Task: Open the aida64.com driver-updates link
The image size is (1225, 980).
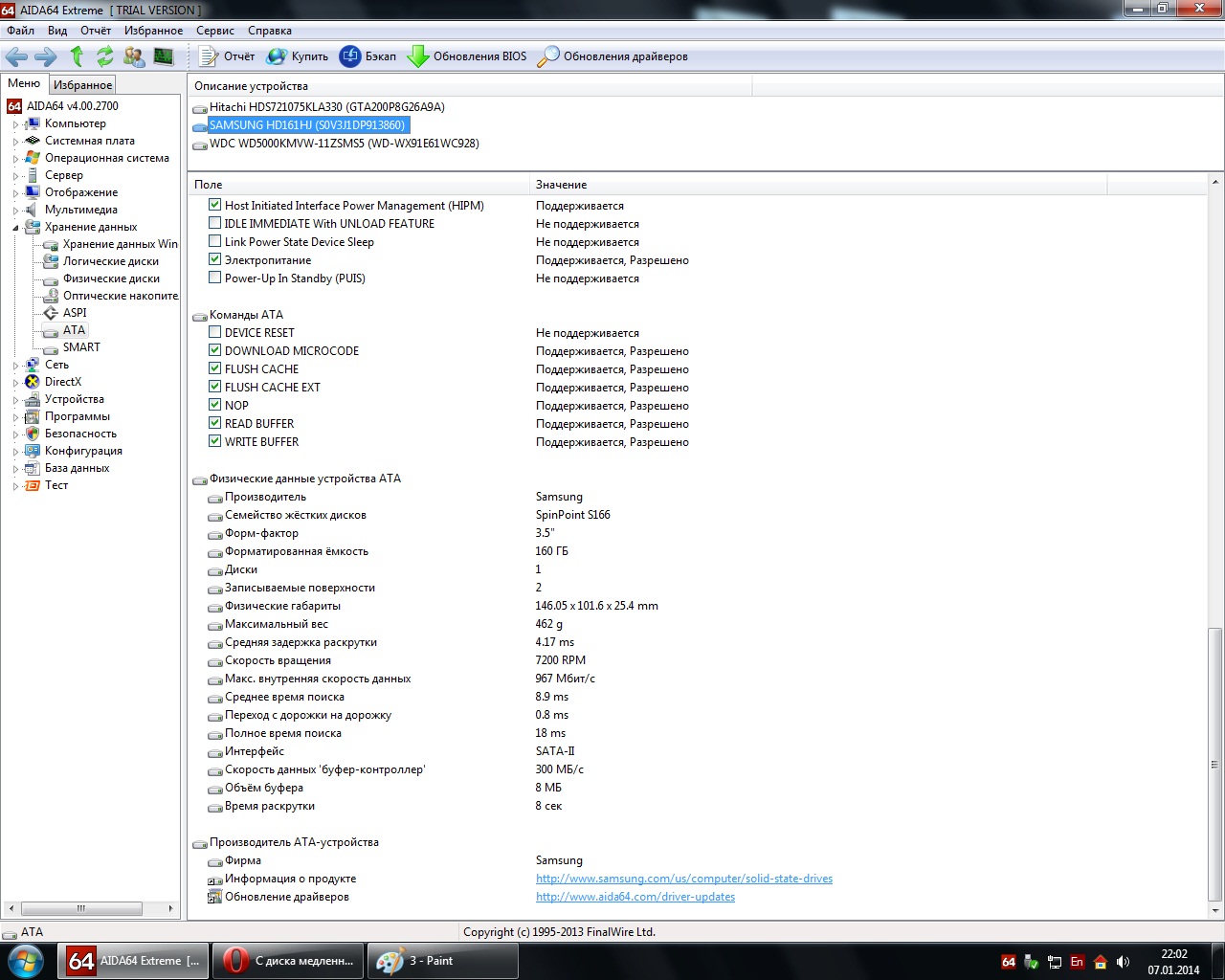Action: 635,897
